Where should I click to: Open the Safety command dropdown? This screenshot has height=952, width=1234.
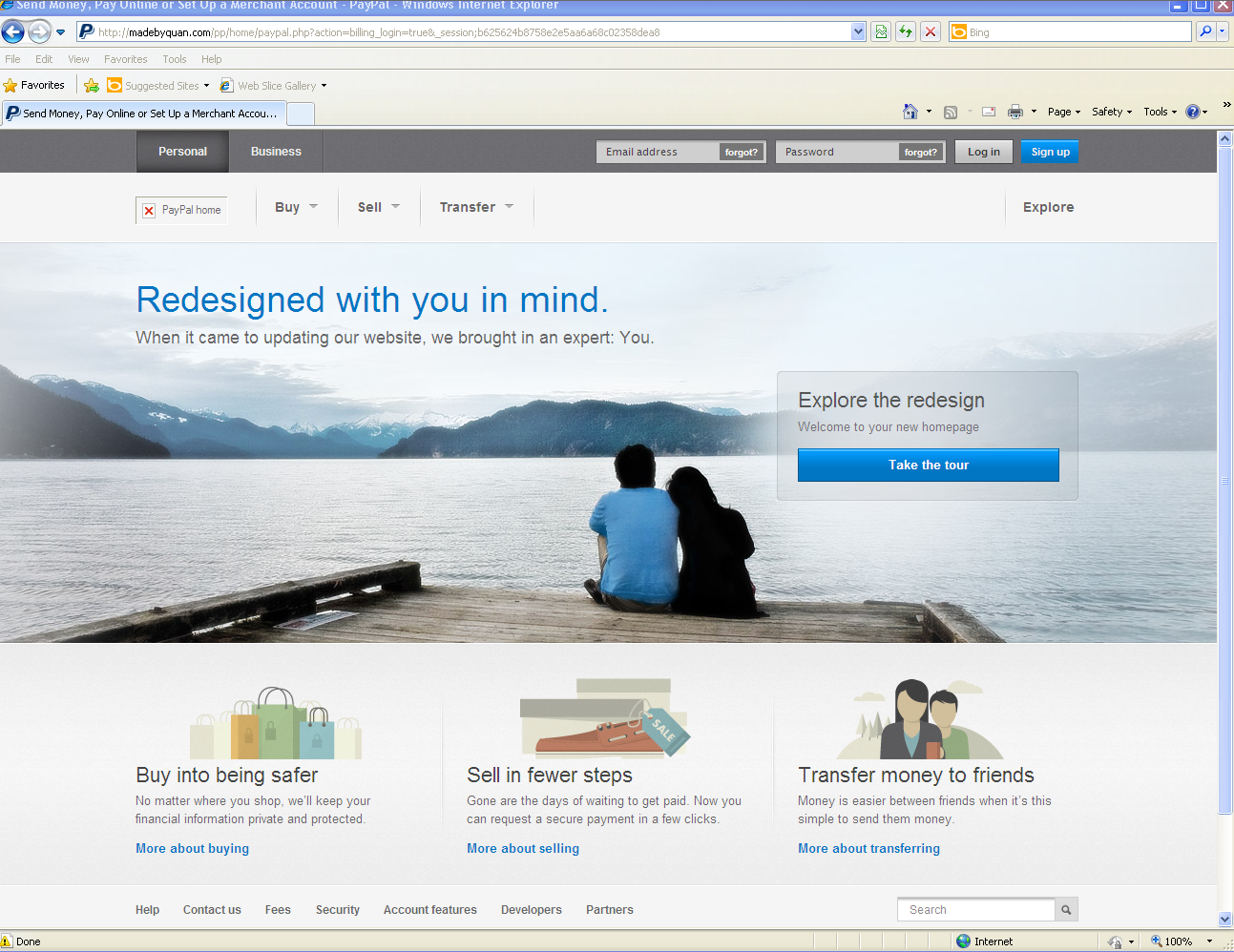point(1112,112)
